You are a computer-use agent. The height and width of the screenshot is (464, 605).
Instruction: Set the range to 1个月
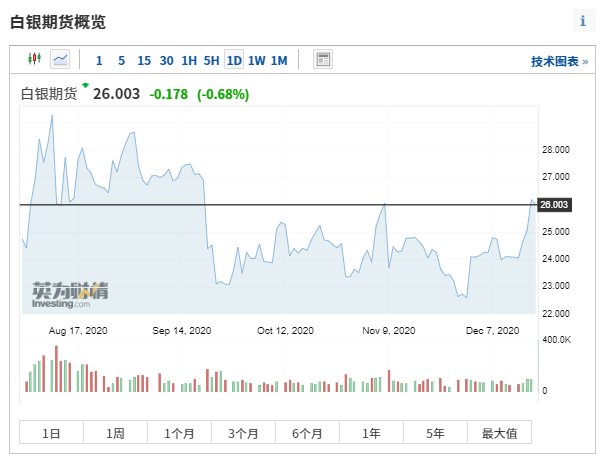click(x=179, y=434)
